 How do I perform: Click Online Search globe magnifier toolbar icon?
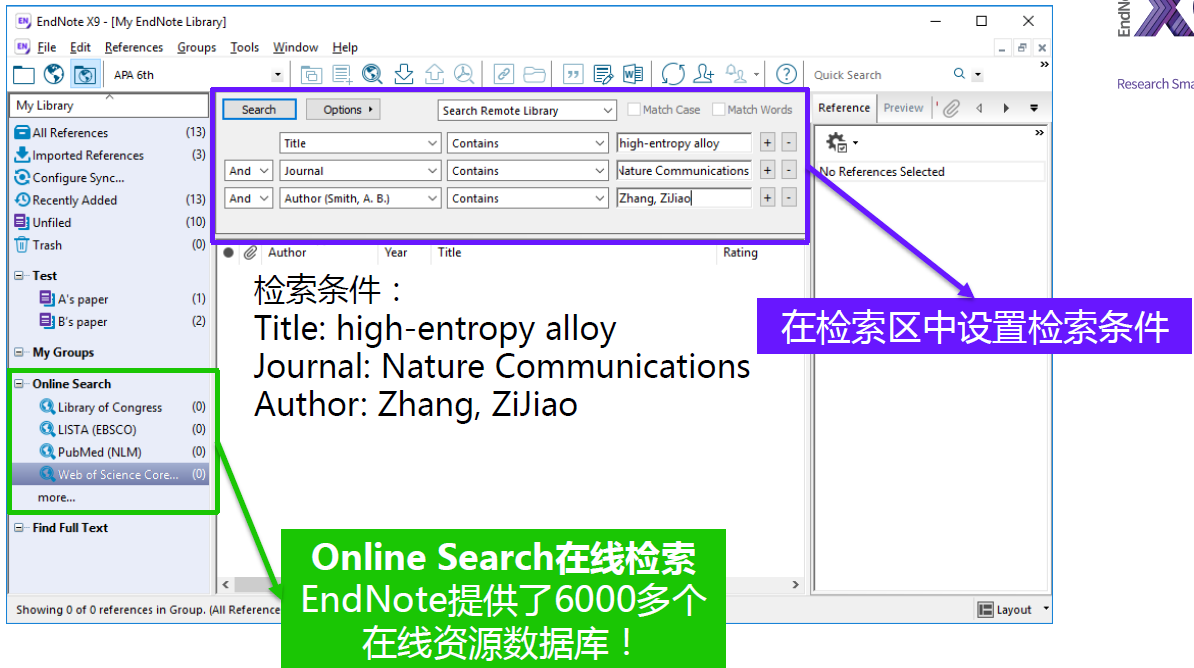372,75
